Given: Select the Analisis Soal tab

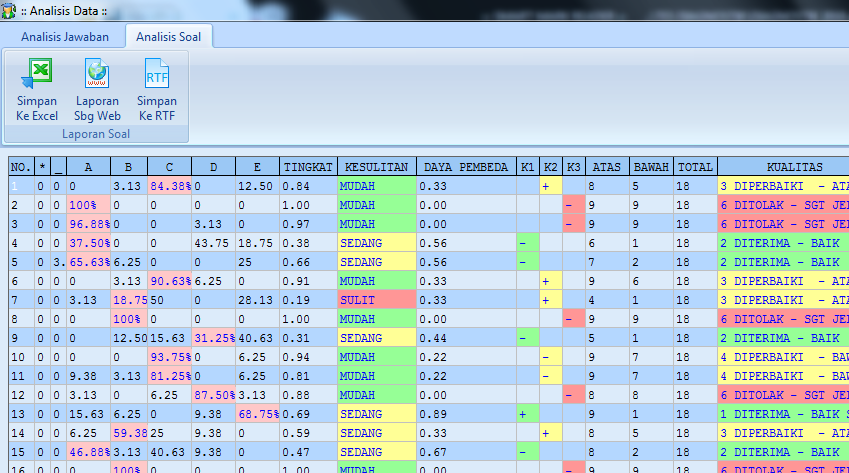Looking at the screenshot, I should pyautogui.click(x=168, y=37).
